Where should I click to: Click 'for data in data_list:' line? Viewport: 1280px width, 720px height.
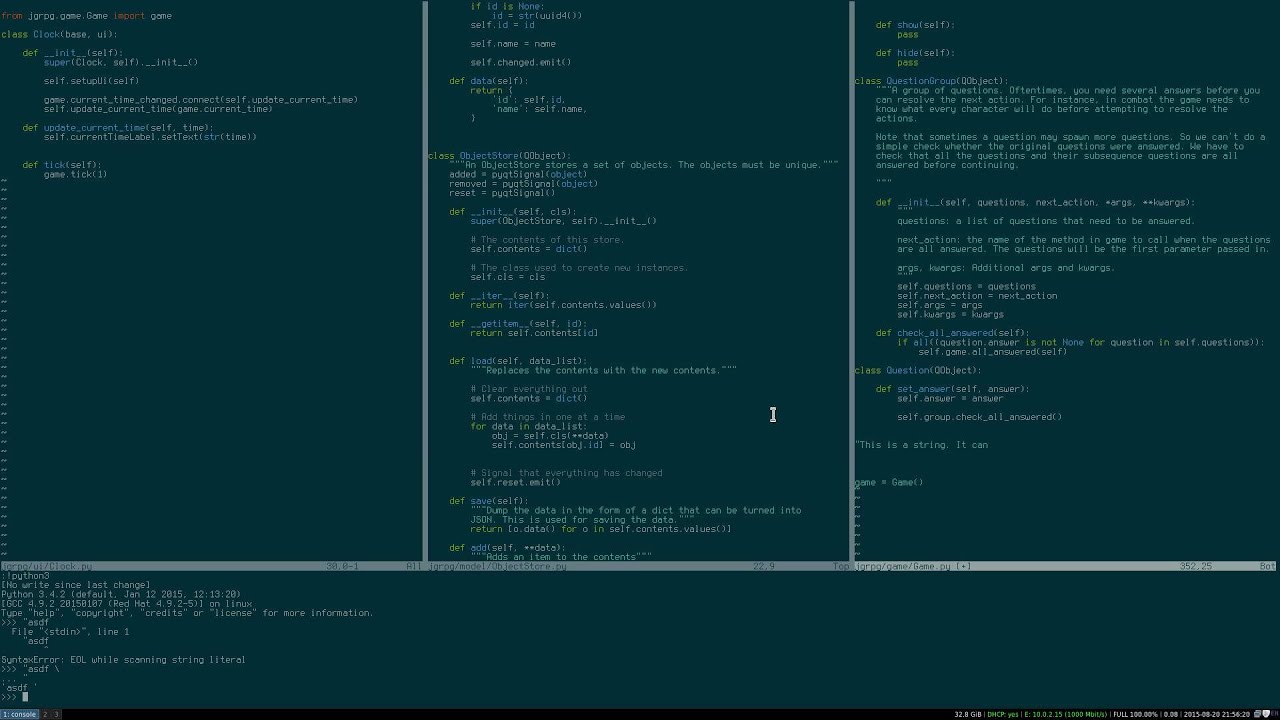(529, 426)
